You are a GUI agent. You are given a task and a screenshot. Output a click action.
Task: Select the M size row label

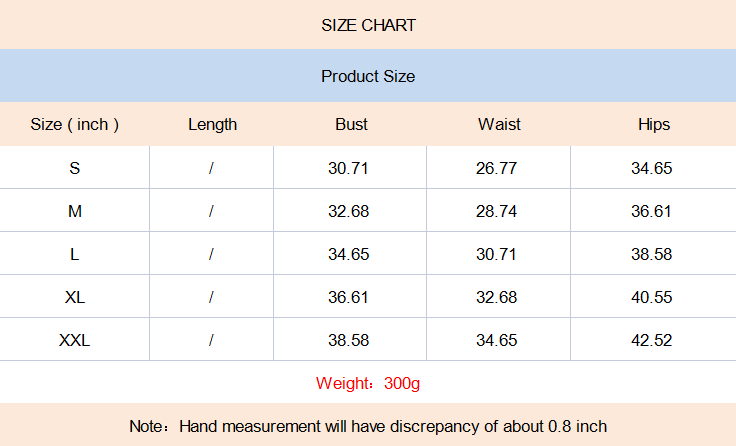[x=75, y=211]
